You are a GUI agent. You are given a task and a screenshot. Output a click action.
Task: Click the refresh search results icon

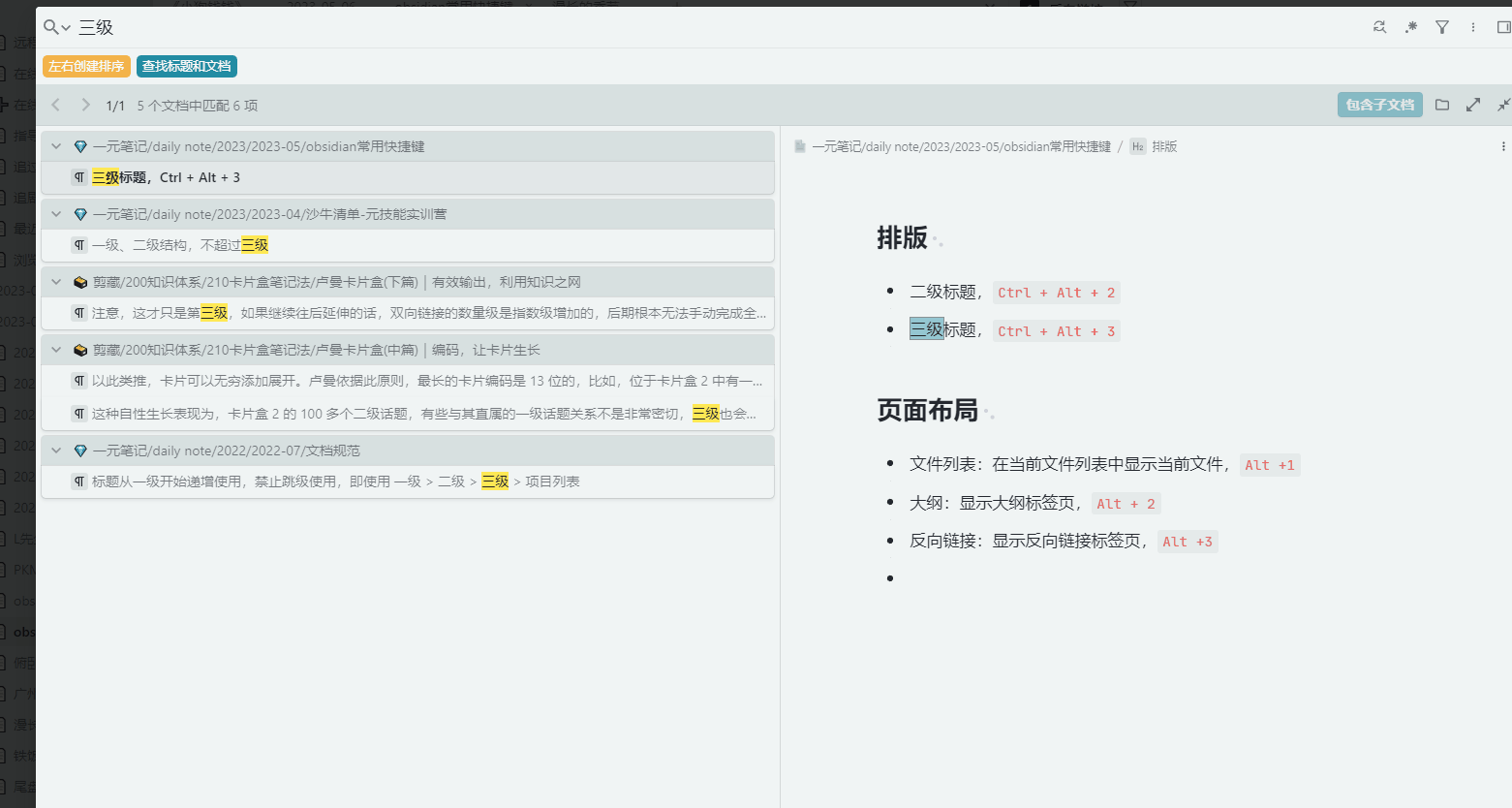click(1379, 27)
